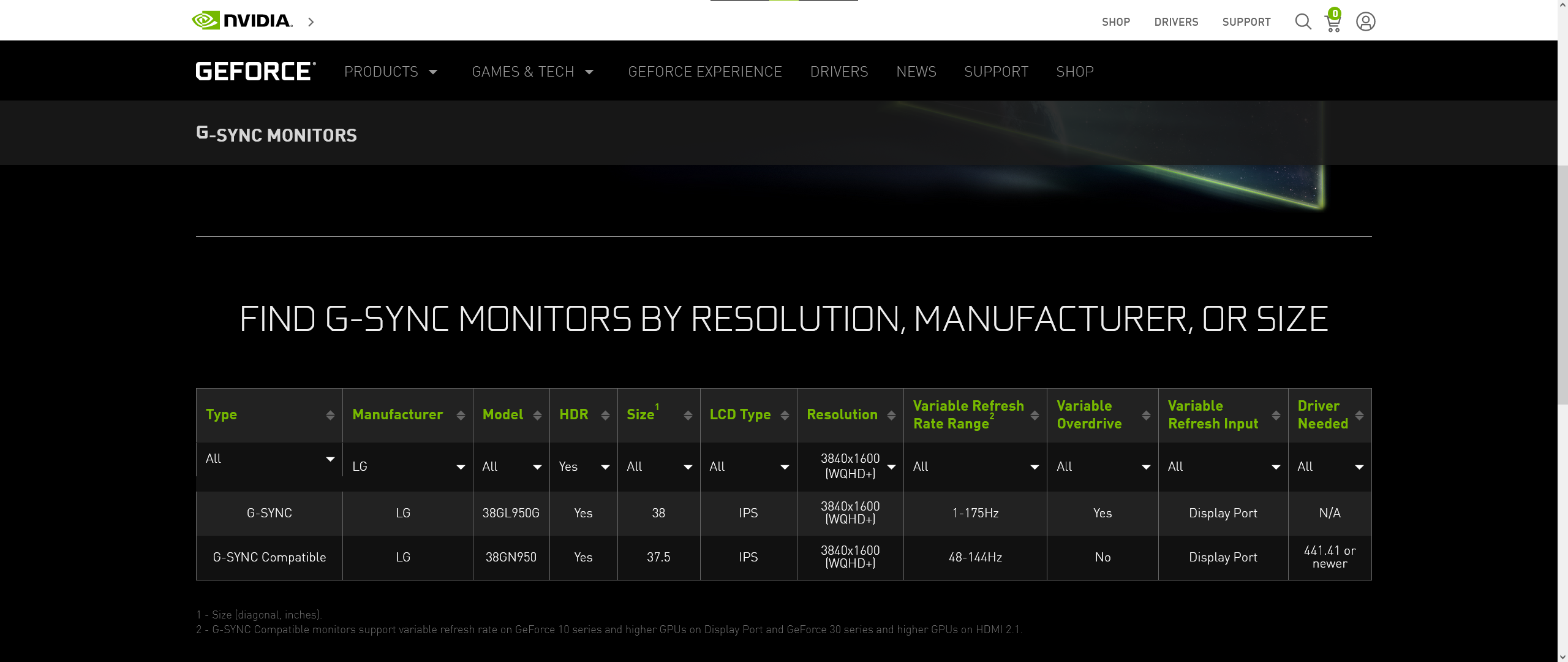
Task: Sort by Variable Refresh Rate Range arrows
Action: (1035, 415)
